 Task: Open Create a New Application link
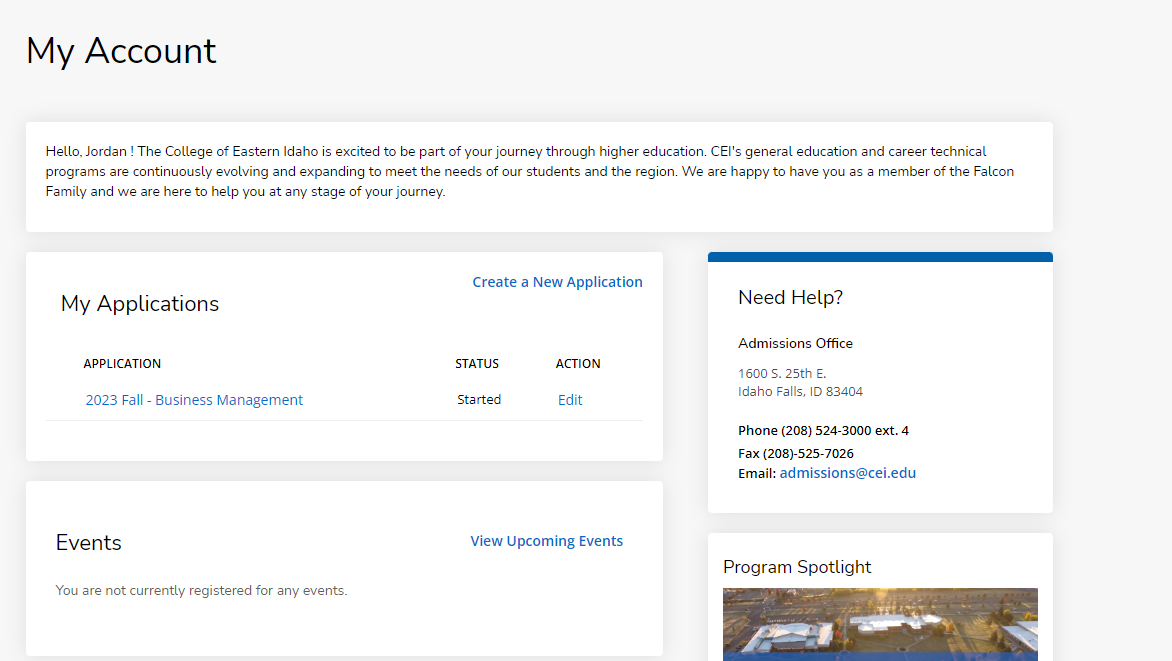coord(557,282)
